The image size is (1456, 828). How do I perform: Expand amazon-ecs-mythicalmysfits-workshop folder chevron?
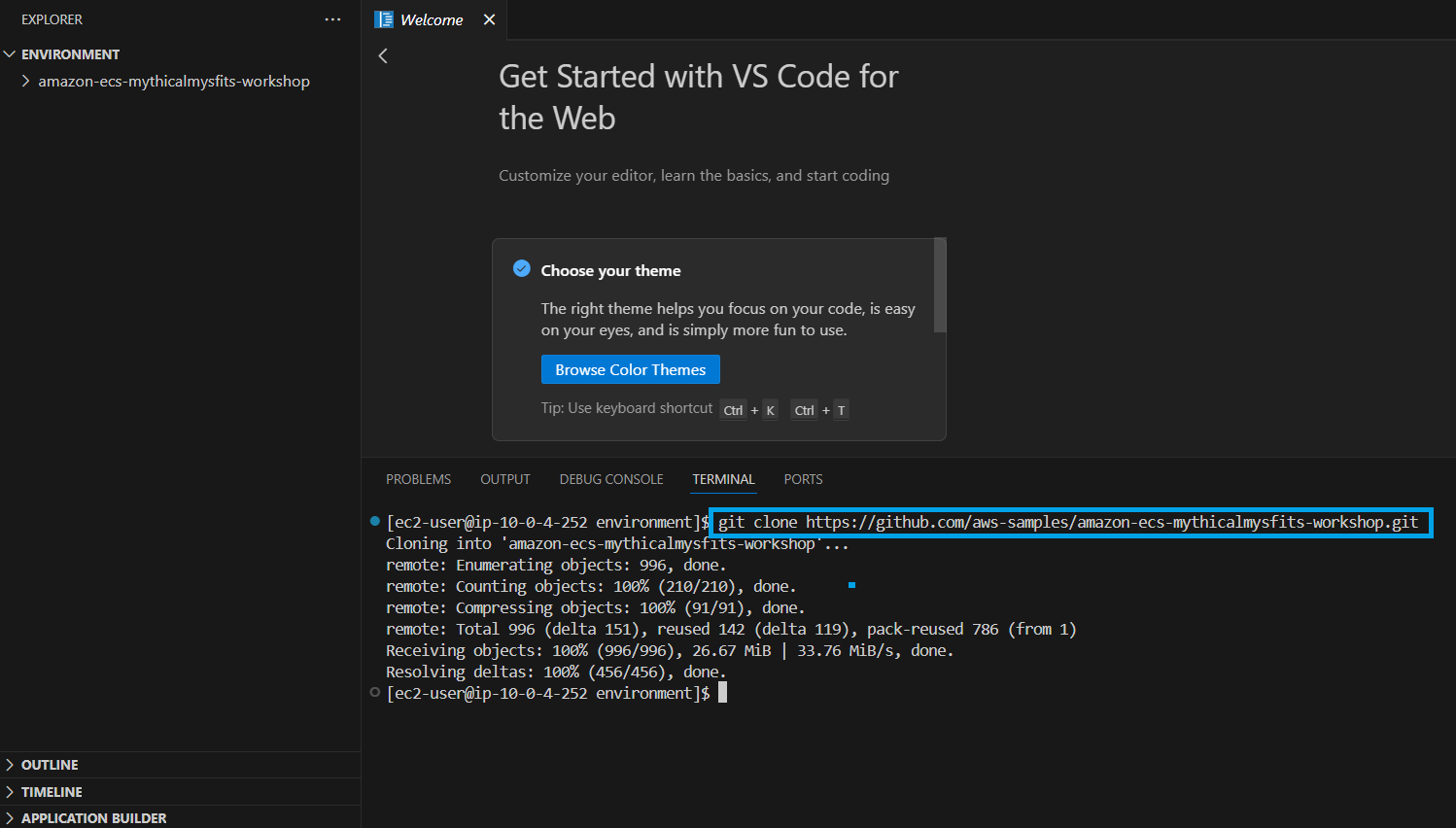(25, 81)
